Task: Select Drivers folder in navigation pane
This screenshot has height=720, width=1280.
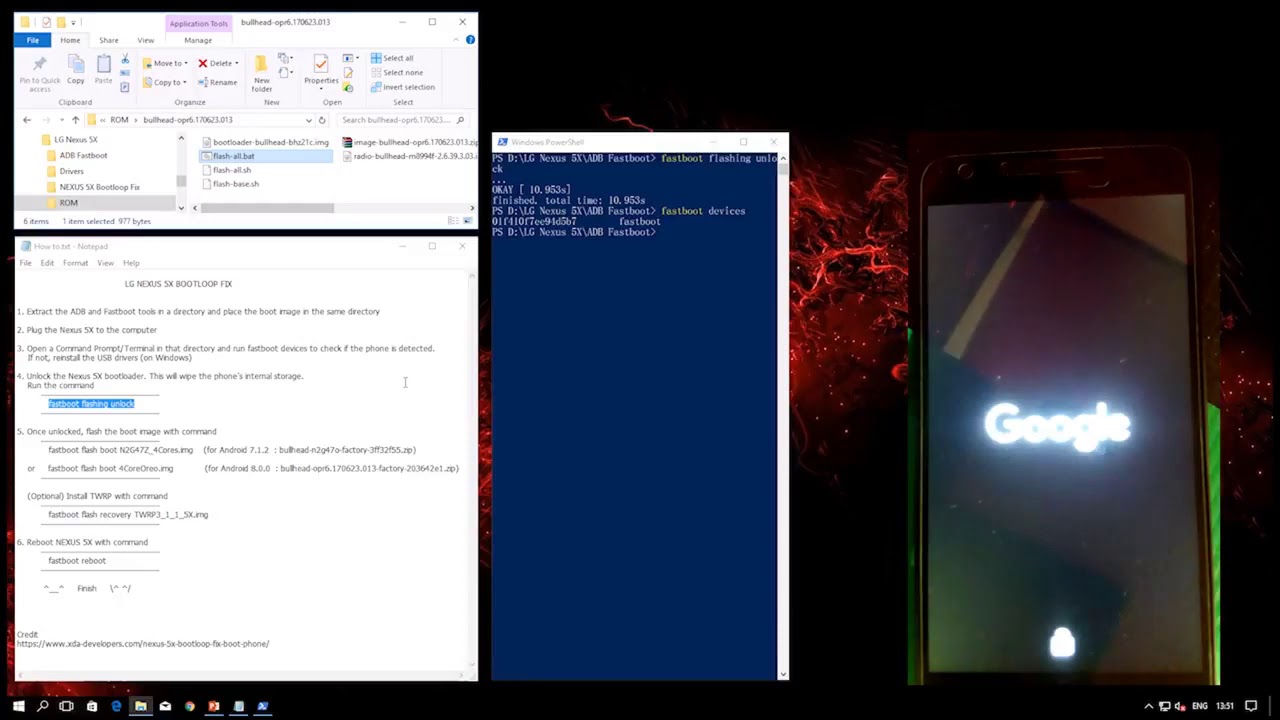Action: point(71,171)
